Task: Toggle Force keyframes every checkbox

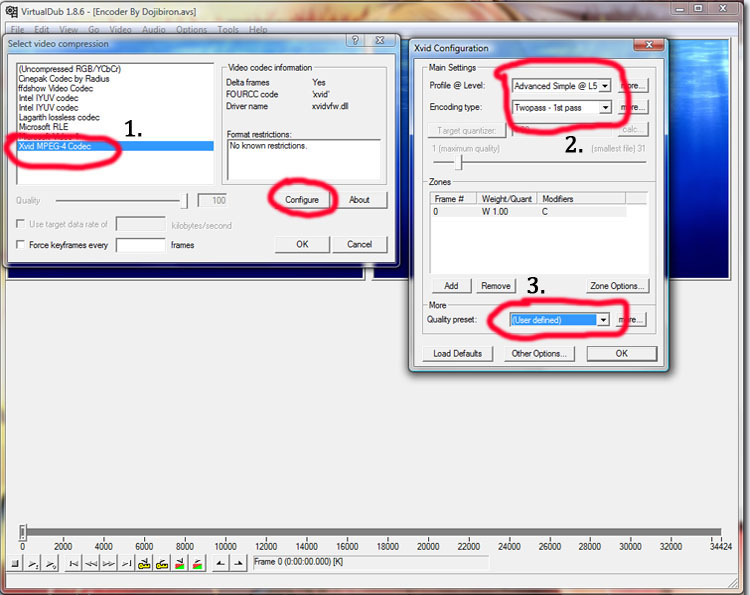Action: [x=20, y=244]
